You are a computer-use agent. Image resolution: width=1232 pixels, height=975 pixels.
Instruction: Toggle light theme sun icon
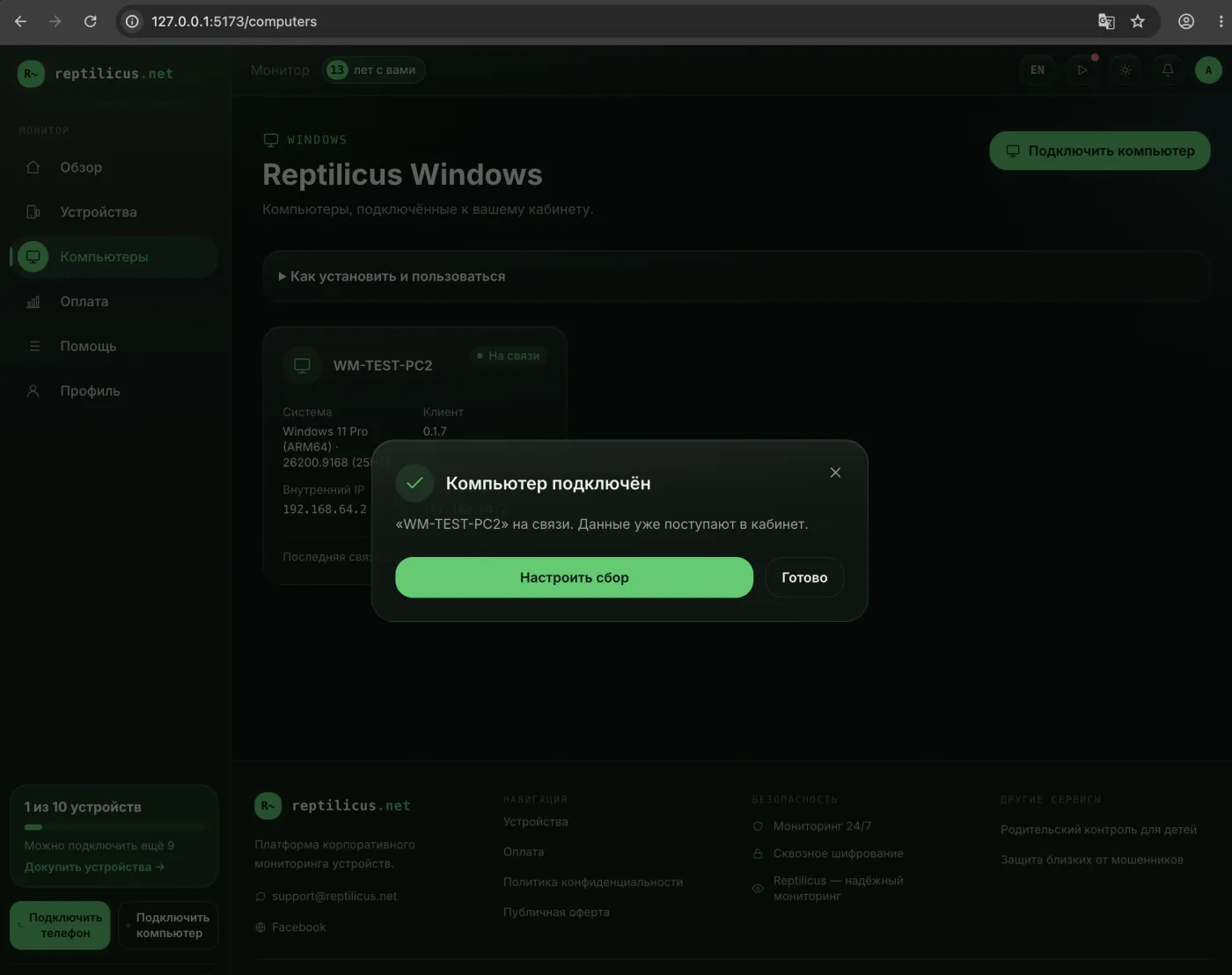click(1126, 70)
